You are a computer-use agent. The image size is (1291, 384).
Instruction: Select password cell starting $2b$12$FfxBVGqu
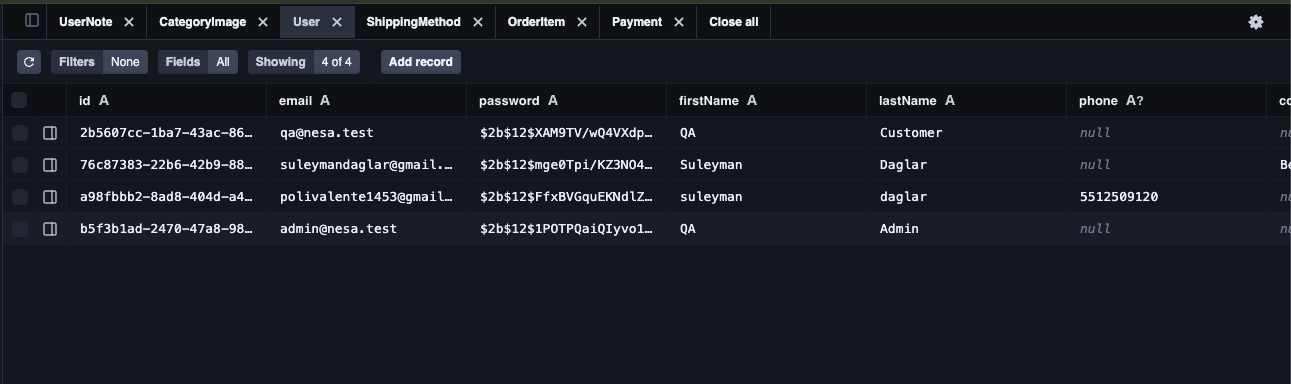click(x=566, y=197)
